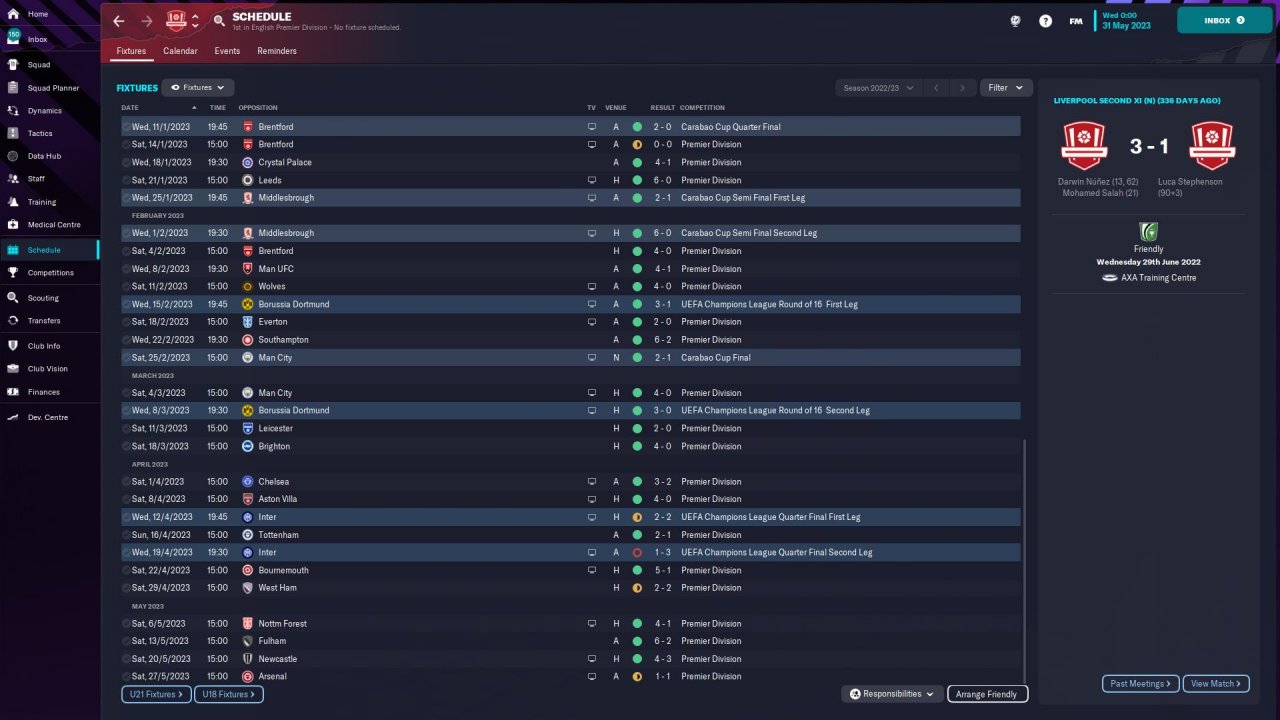
Task: Open the FM menu in the header
Action: click(x=1076, y=21)
